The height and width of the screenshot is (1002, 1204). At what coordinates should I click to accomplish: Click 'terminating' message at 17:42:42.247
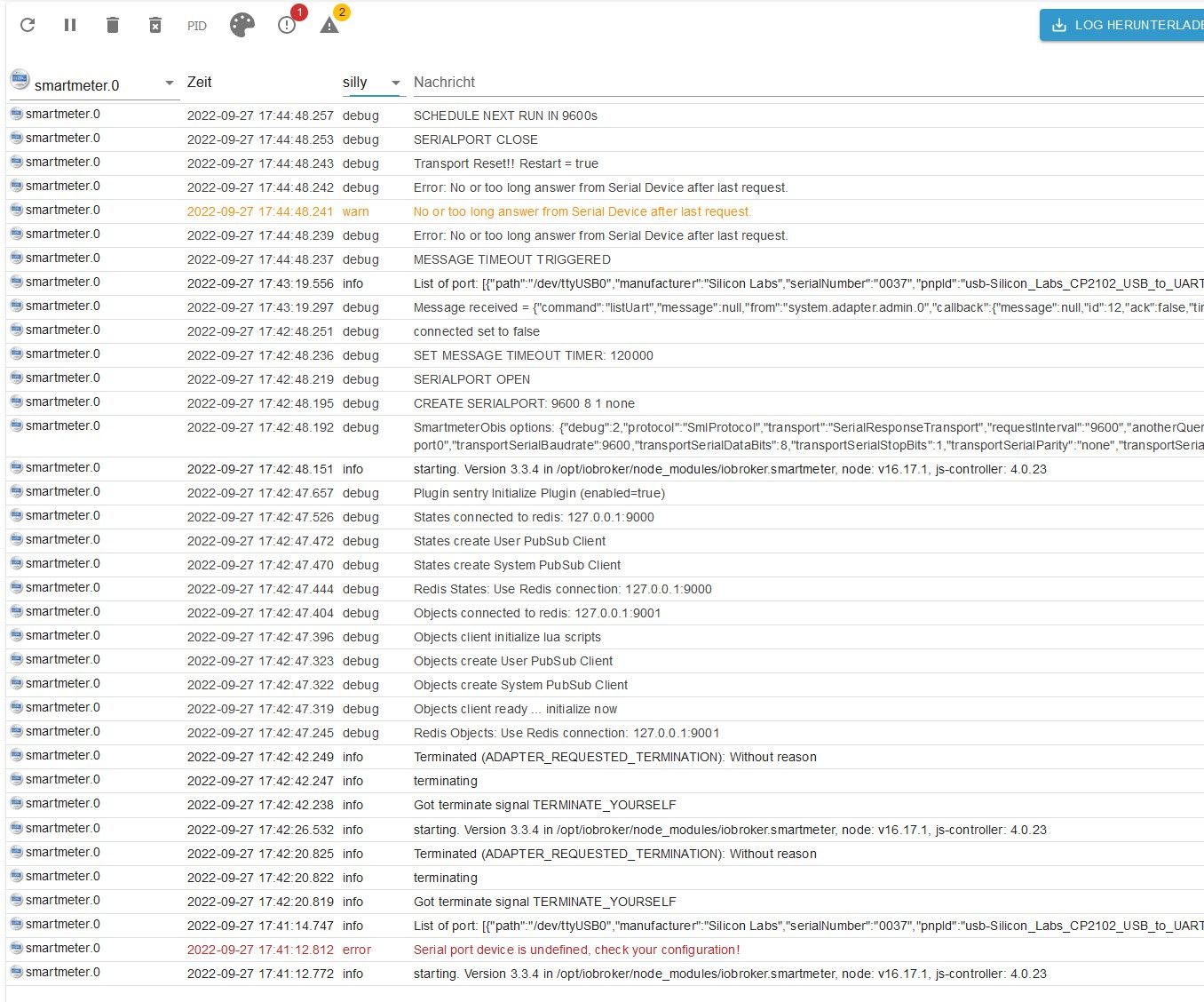tap(446, 781)
